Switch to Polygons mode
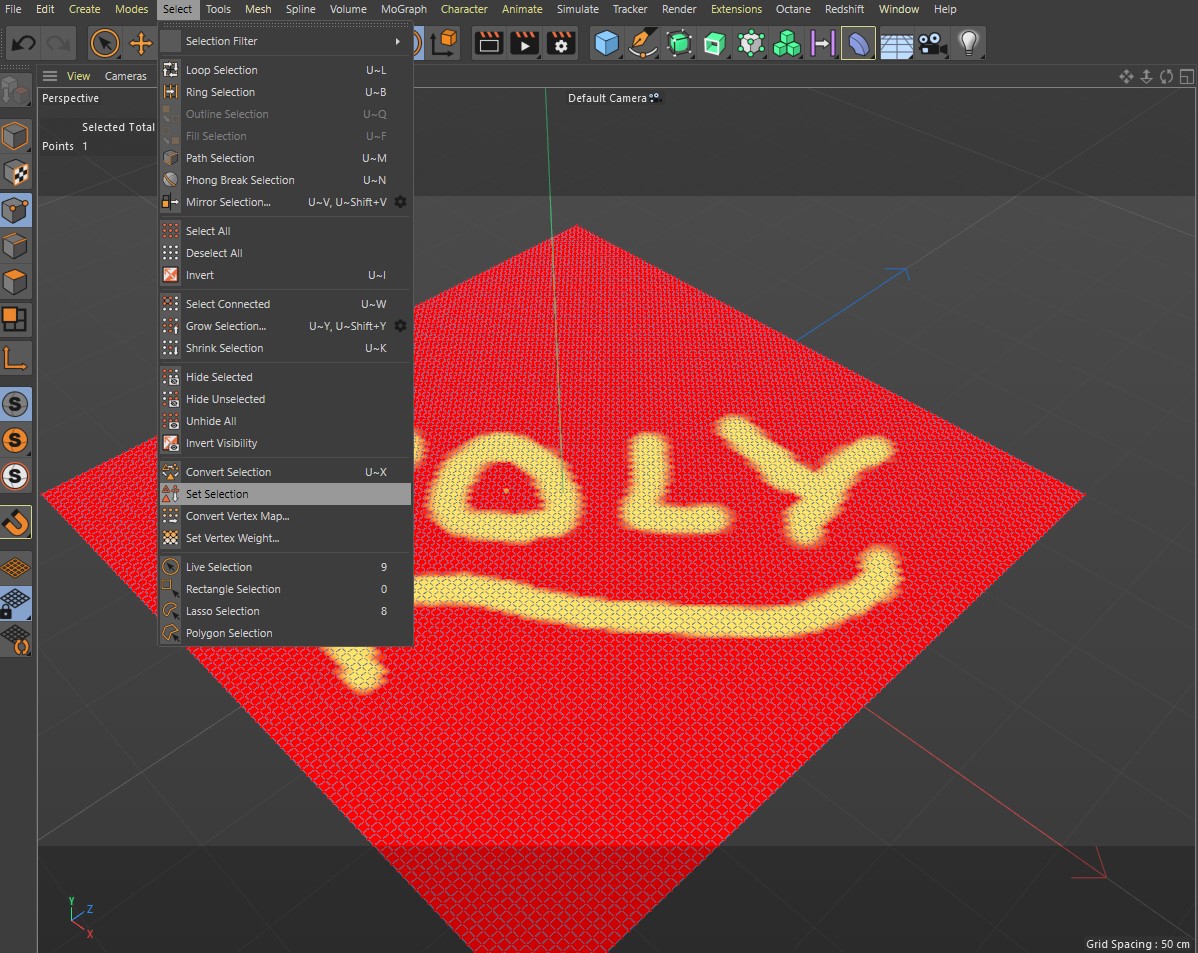Image resolution: width=1198 pixels, height=953 pixels. (15, 282)
